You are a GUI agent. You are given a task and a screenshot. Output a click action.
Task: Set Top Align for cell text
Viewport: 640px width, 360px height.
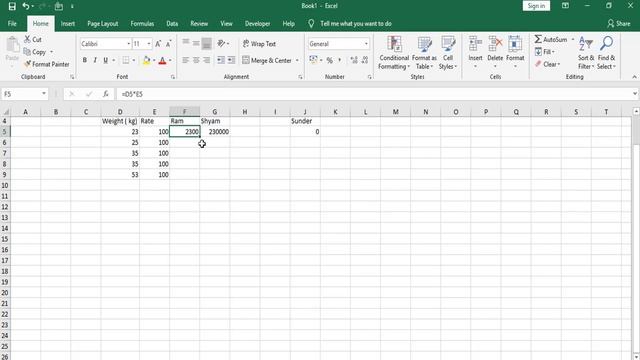tap(186, 43)
